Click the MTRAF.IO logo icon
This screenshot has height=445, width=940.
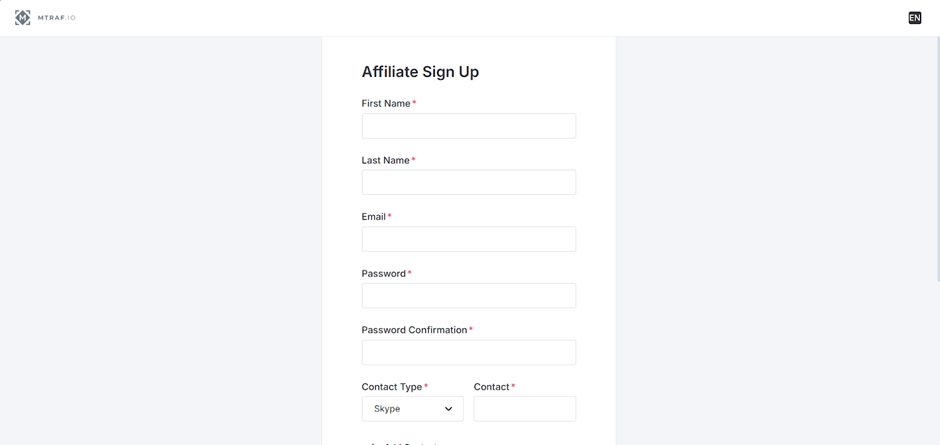point(23,18)
